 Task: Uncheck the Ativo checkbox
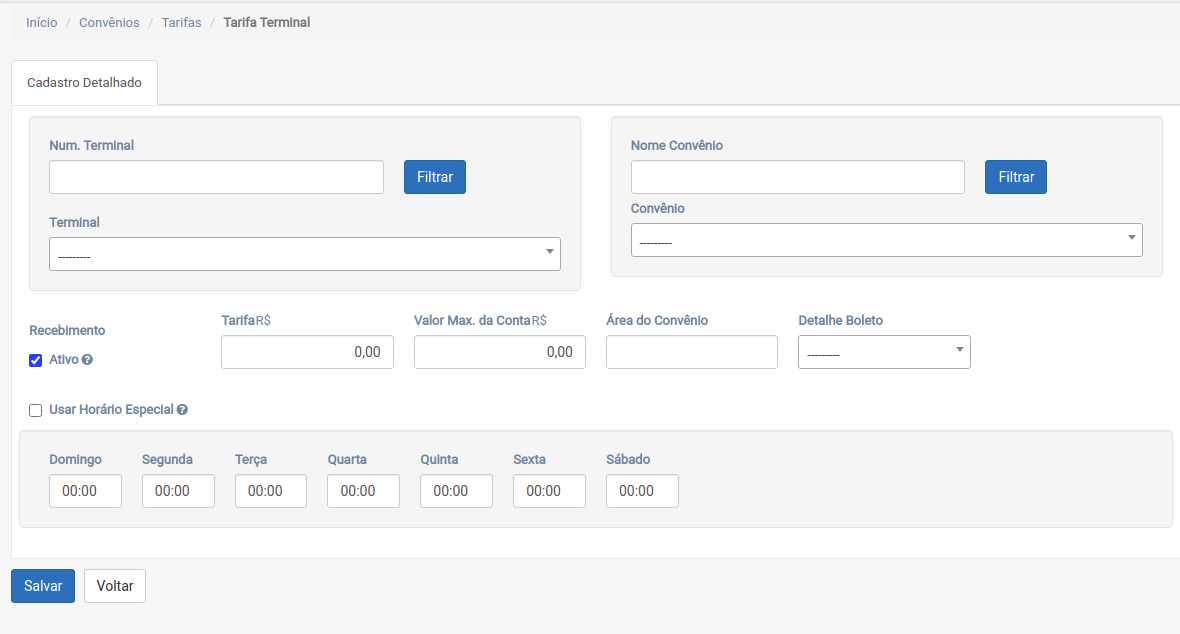point(36,361)
